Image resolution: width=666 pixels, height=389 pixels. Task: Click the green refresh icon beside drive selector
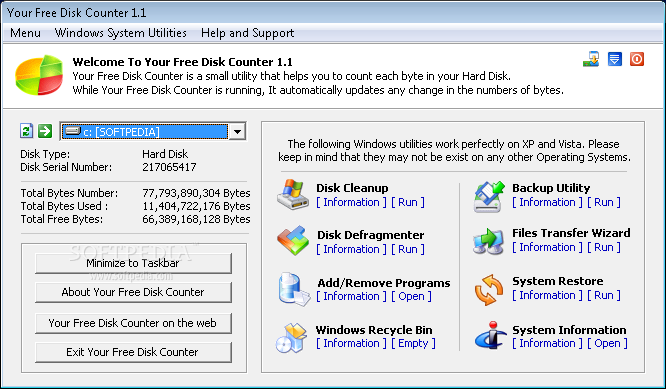point(26,131)
